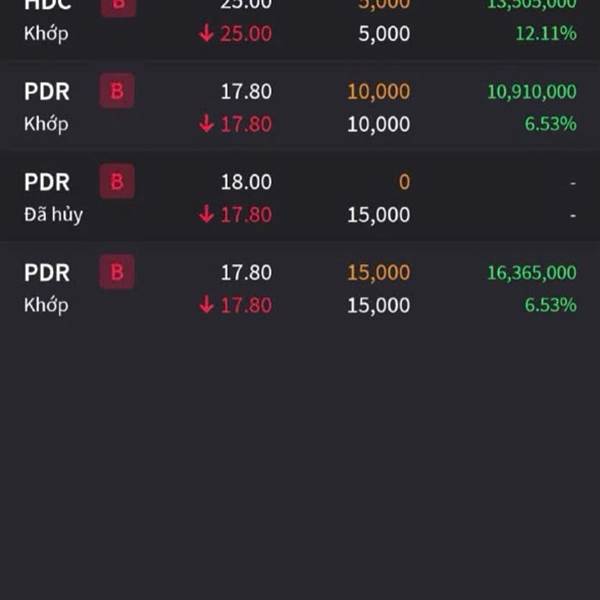
Task: Click the B badge of cancelled PDR order
Action: click(x=117, y=181)
